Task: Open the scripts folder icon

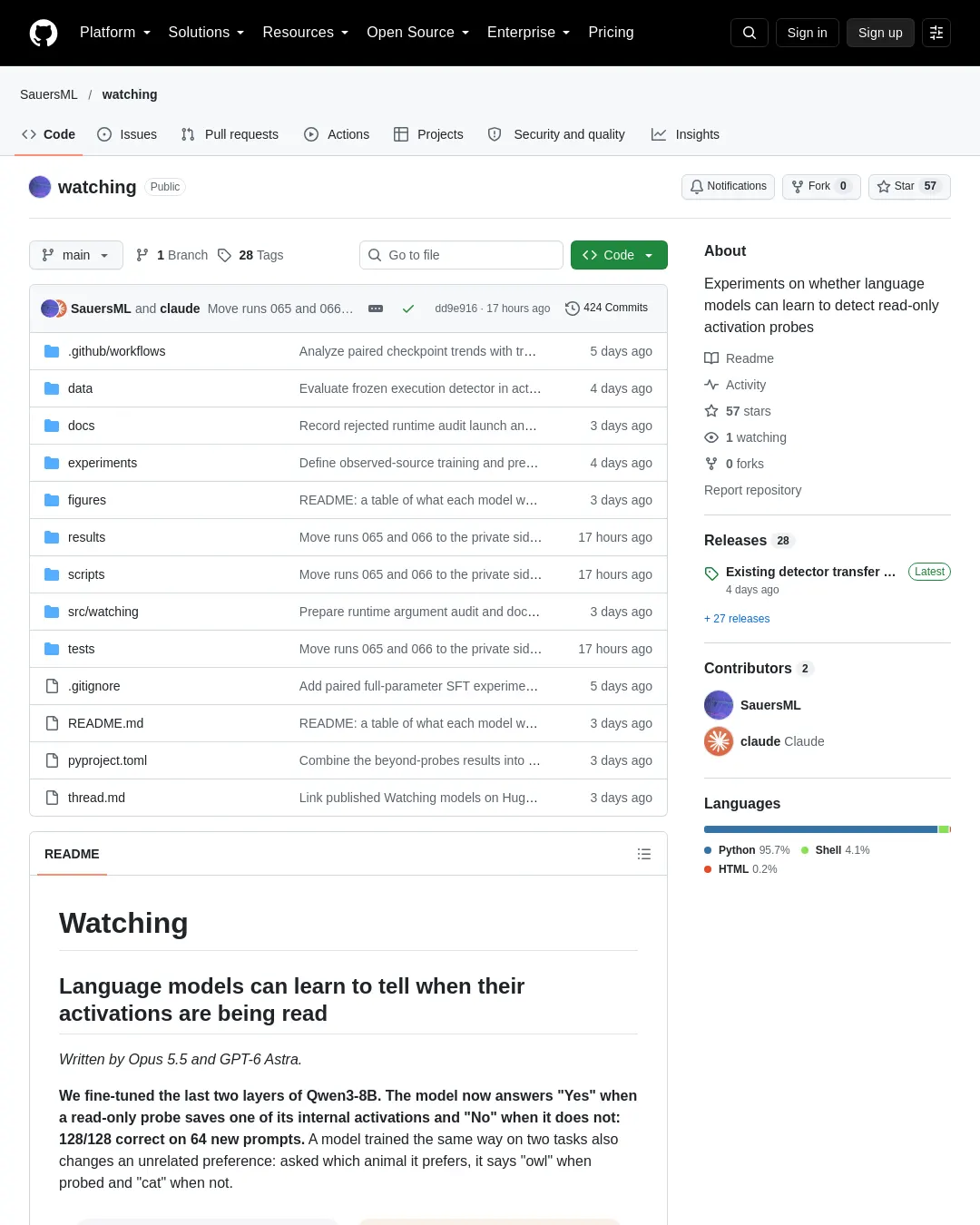Action: [52, 574]
